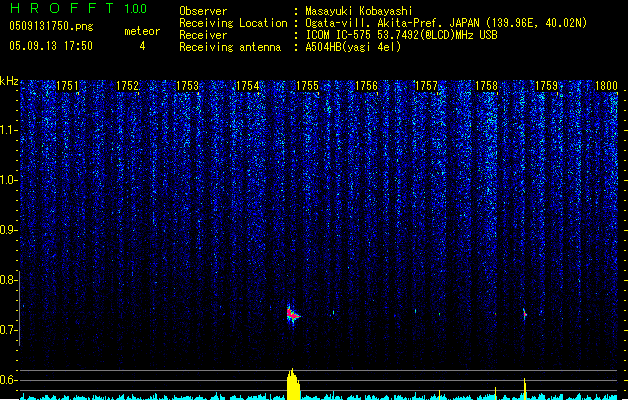The width and height of the screenshot is (629, 400).
Task: Select the A504HB(yagi 4el) antenna text
Action: (x=353, y=47)
